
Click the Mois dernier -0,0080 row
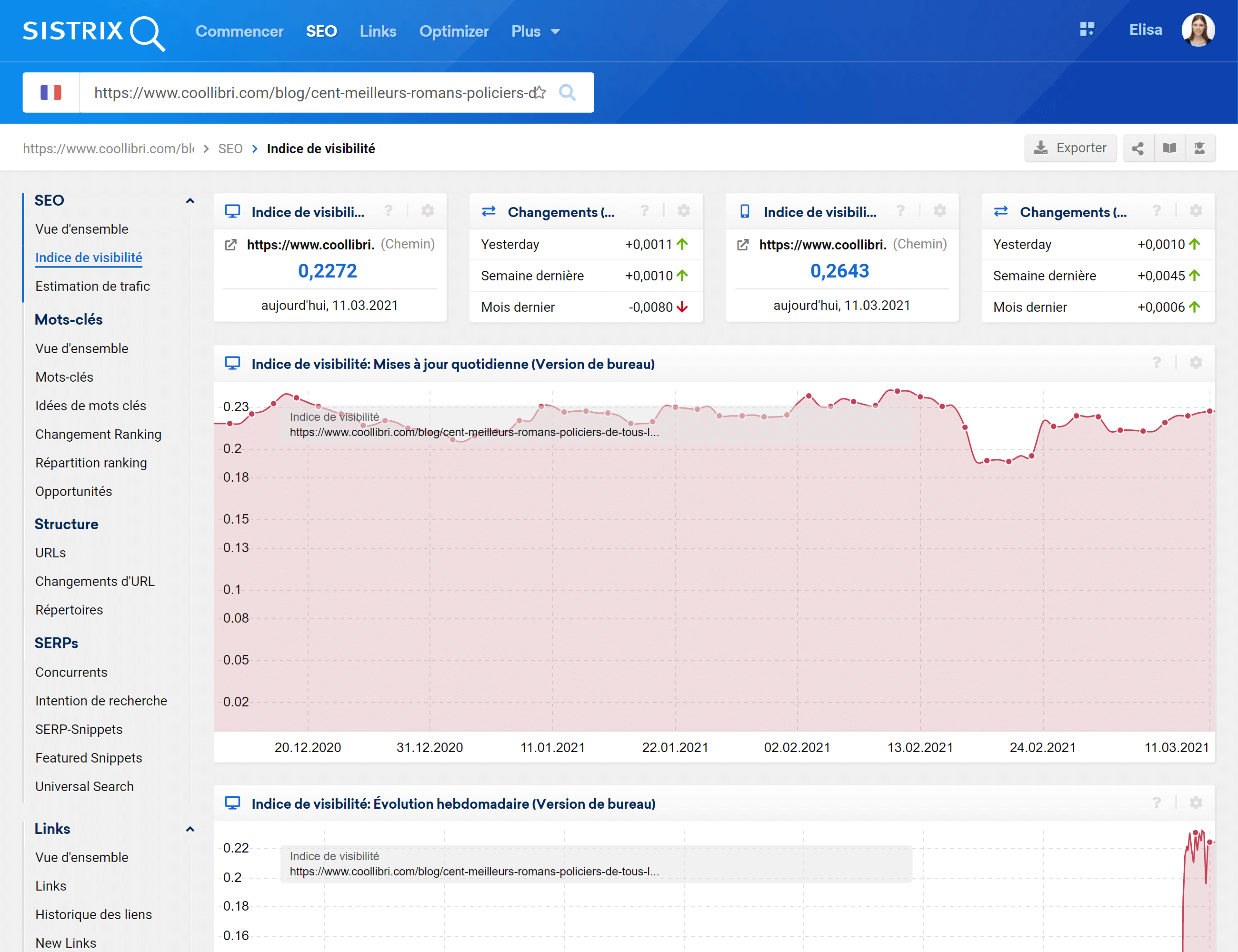tap(586, 307)
